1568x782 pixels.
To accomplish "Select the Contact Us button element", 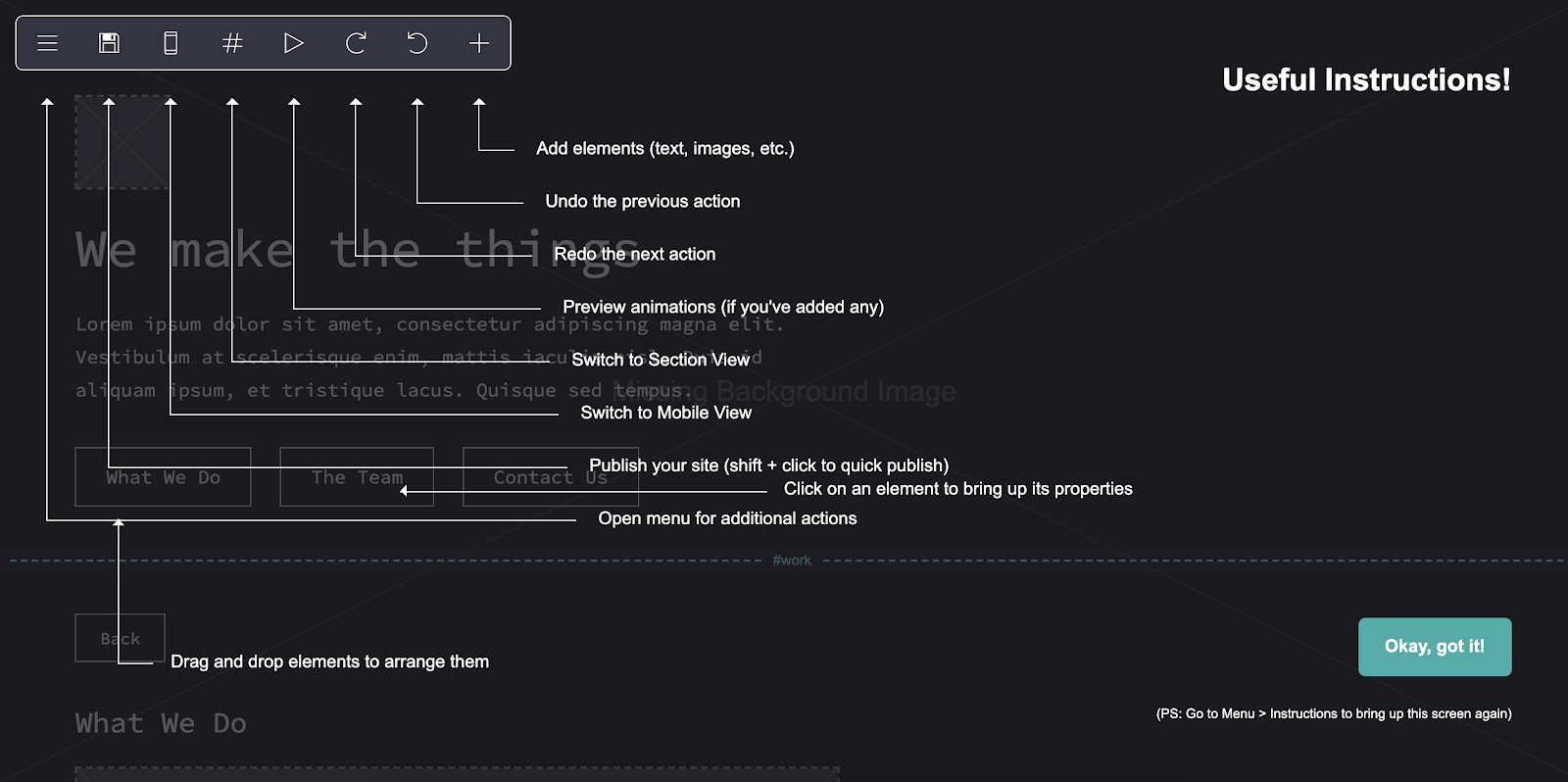I will pyautogui.click(x=551, y=477).
